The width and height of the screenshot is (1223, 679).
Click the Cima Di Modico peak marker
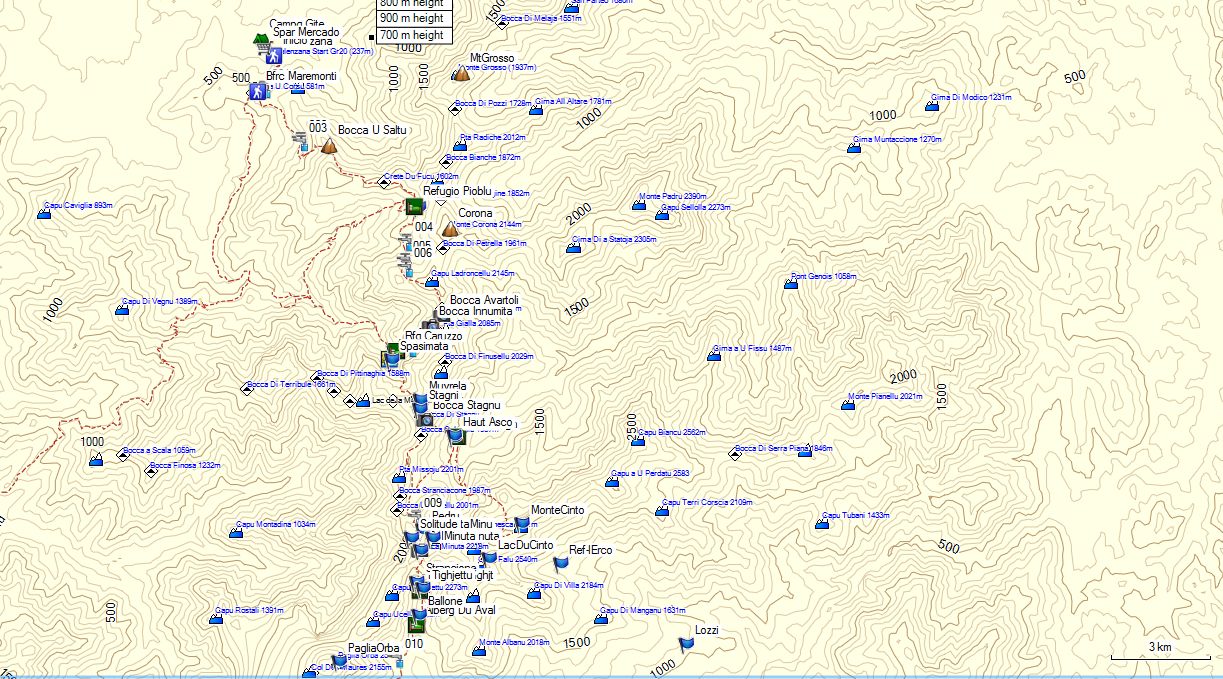coord(932,105)
